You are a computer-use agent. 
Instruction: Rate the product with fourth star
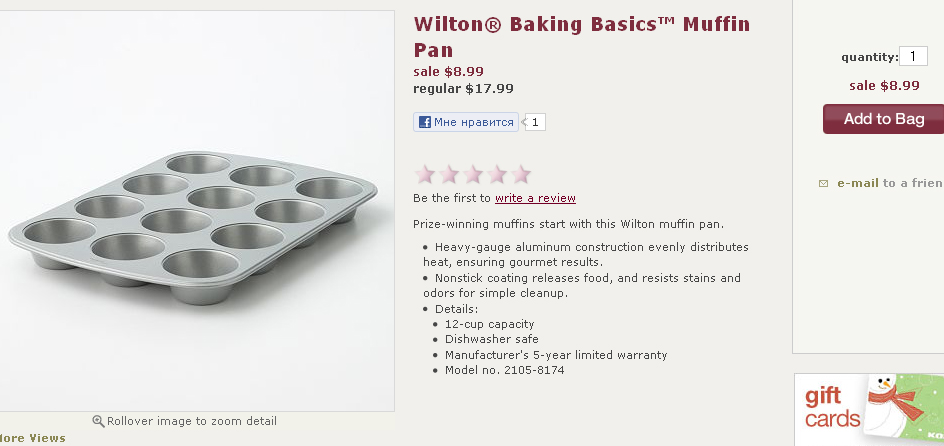click(497, 175)
